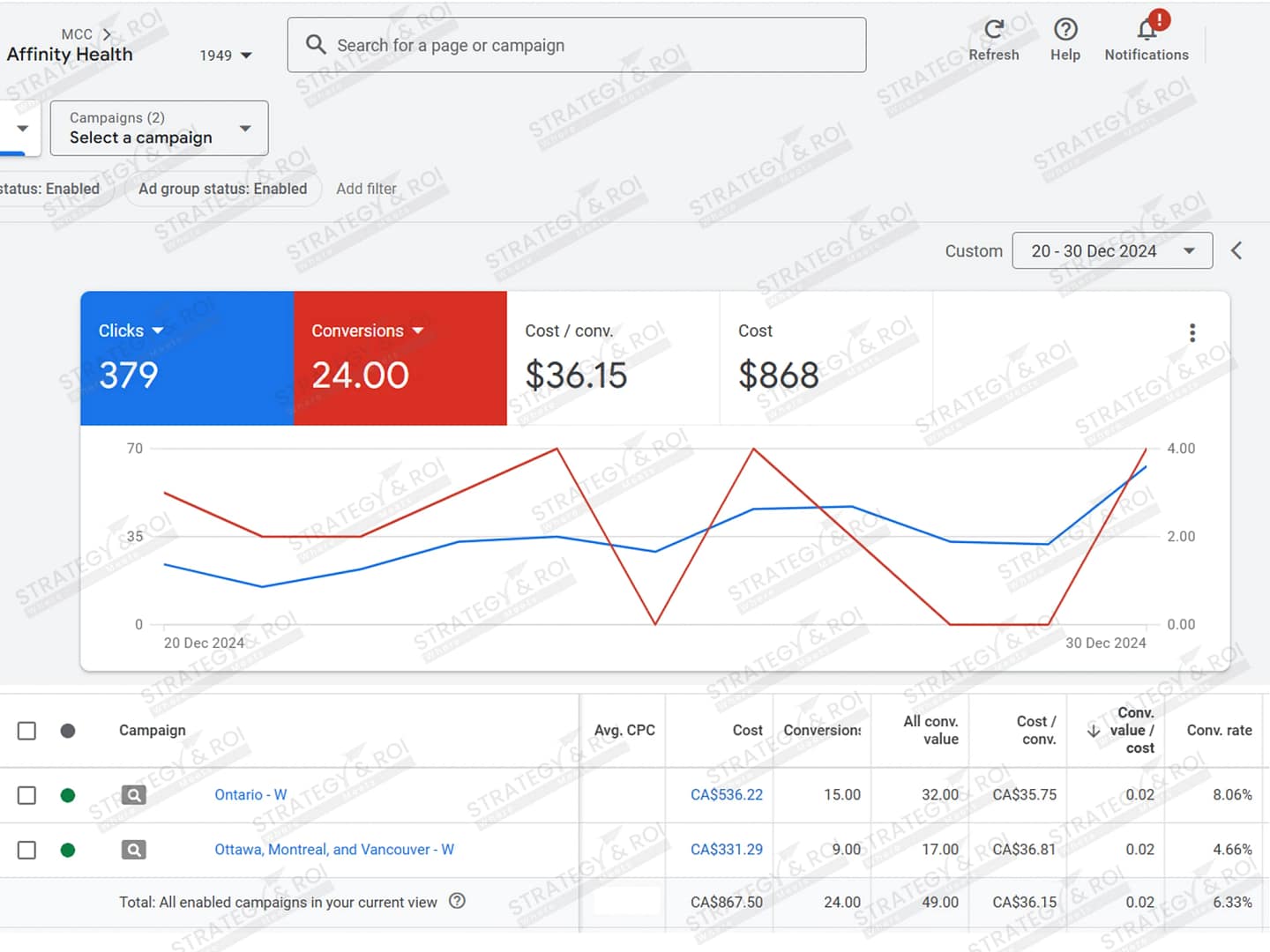Expand the 20 - 30 Dec 2024 date picker
Viewport: 1270px width, 952px height.
tap(1111, 251)
